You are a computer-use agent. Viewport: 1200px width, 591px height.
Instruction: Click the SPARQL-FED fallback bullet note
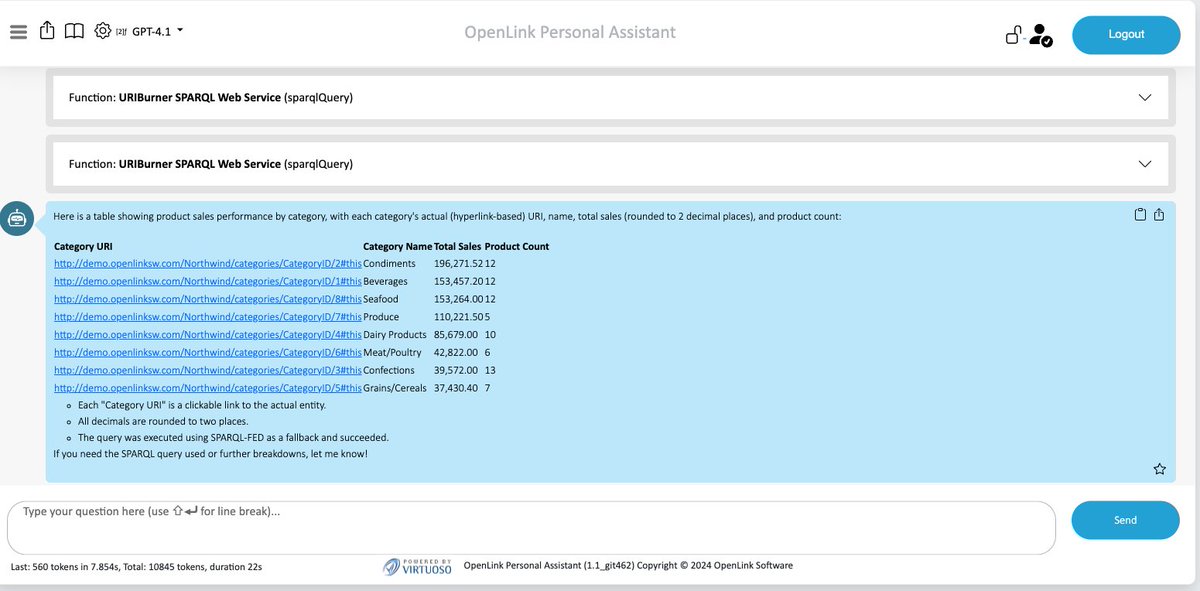click(233, 437)
